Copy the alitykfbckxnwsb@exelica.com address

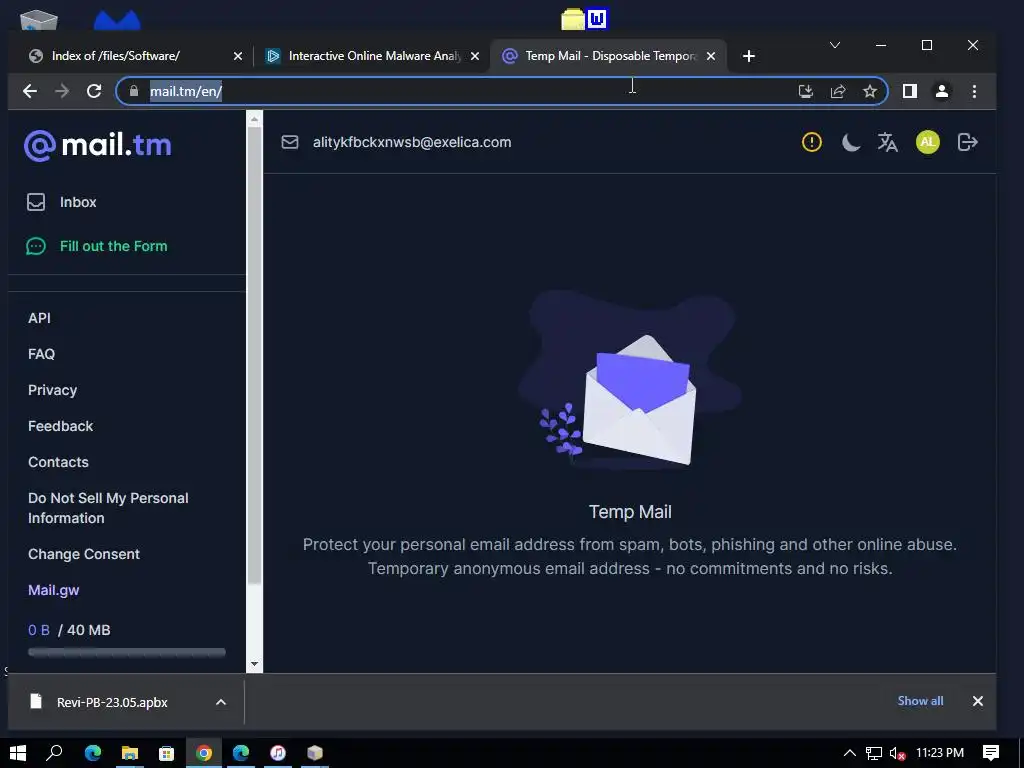(412, 142)
